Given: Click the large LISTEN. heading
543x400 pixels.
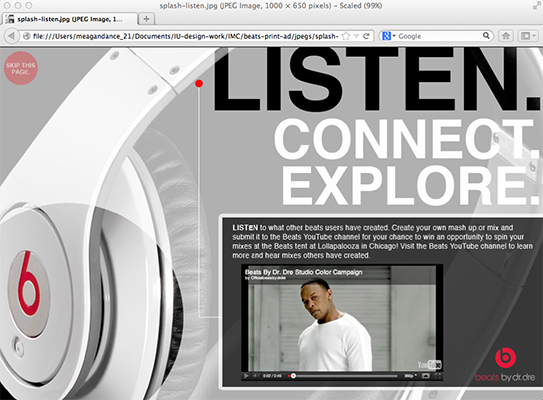Looking at the screenshot, I should [376, 80].
